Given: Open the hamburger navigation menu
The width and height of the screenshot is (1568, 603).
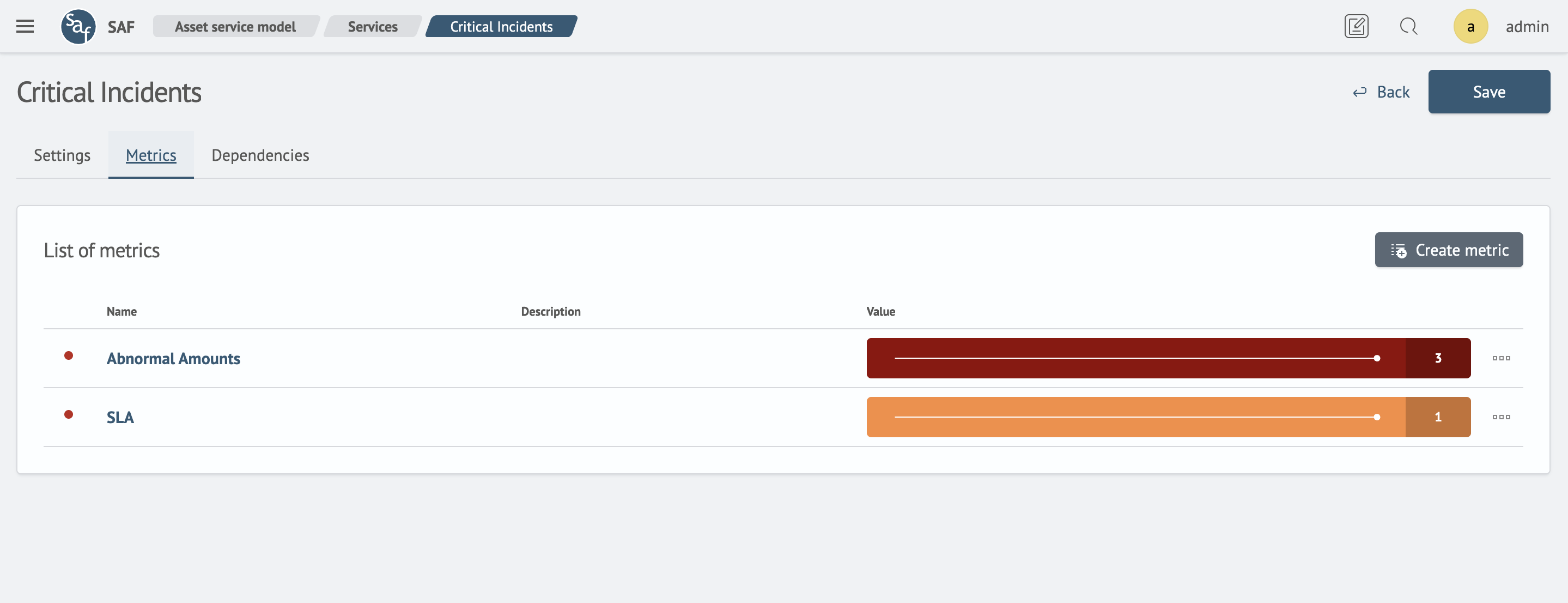Looking at the screenshot, I should coord(25,26).
